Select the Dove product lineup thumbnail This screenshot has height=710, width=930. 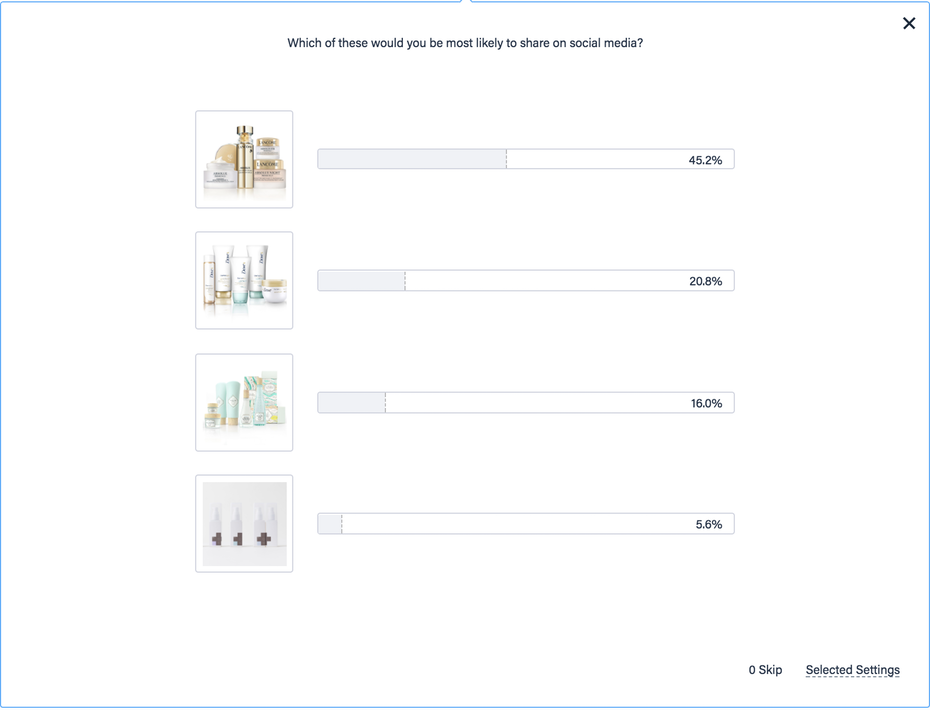click(x=244, y=281)
